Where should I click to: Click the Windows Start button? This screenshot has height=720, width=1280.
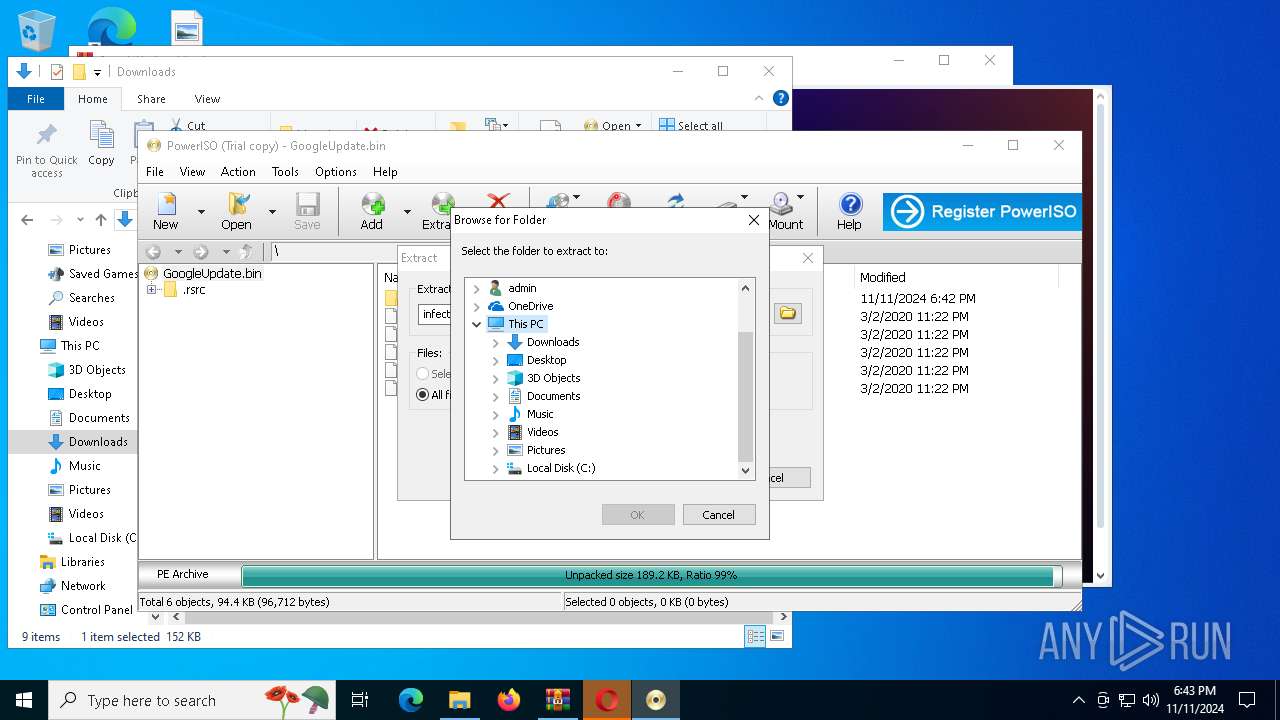click(x=24, y=700)
